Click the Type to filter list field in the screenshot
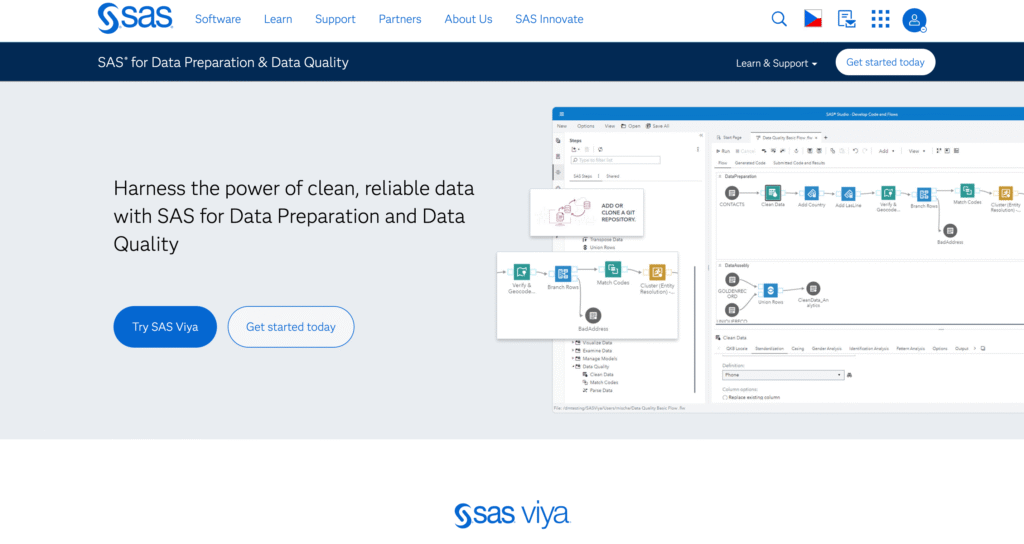The width and height of the screenshot is (1024, 544). point(615,160)
